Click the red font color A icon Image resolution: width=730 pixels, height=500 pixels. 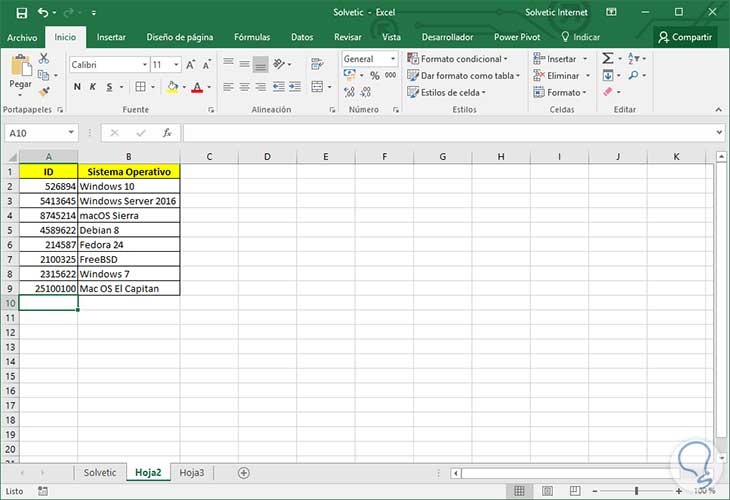(197, 87)
